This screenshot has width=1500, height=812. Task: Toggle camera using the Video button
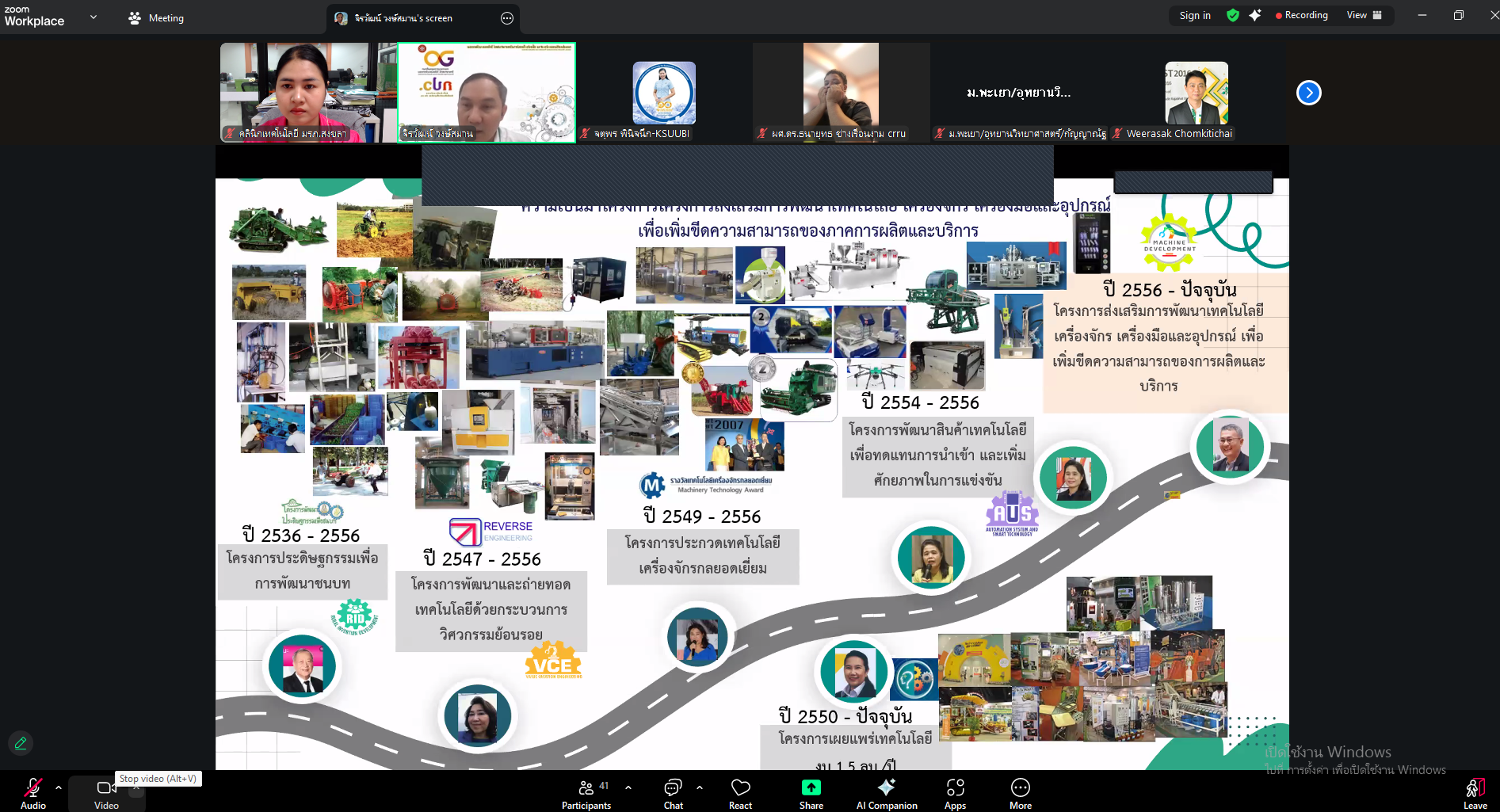coord(106,792)
